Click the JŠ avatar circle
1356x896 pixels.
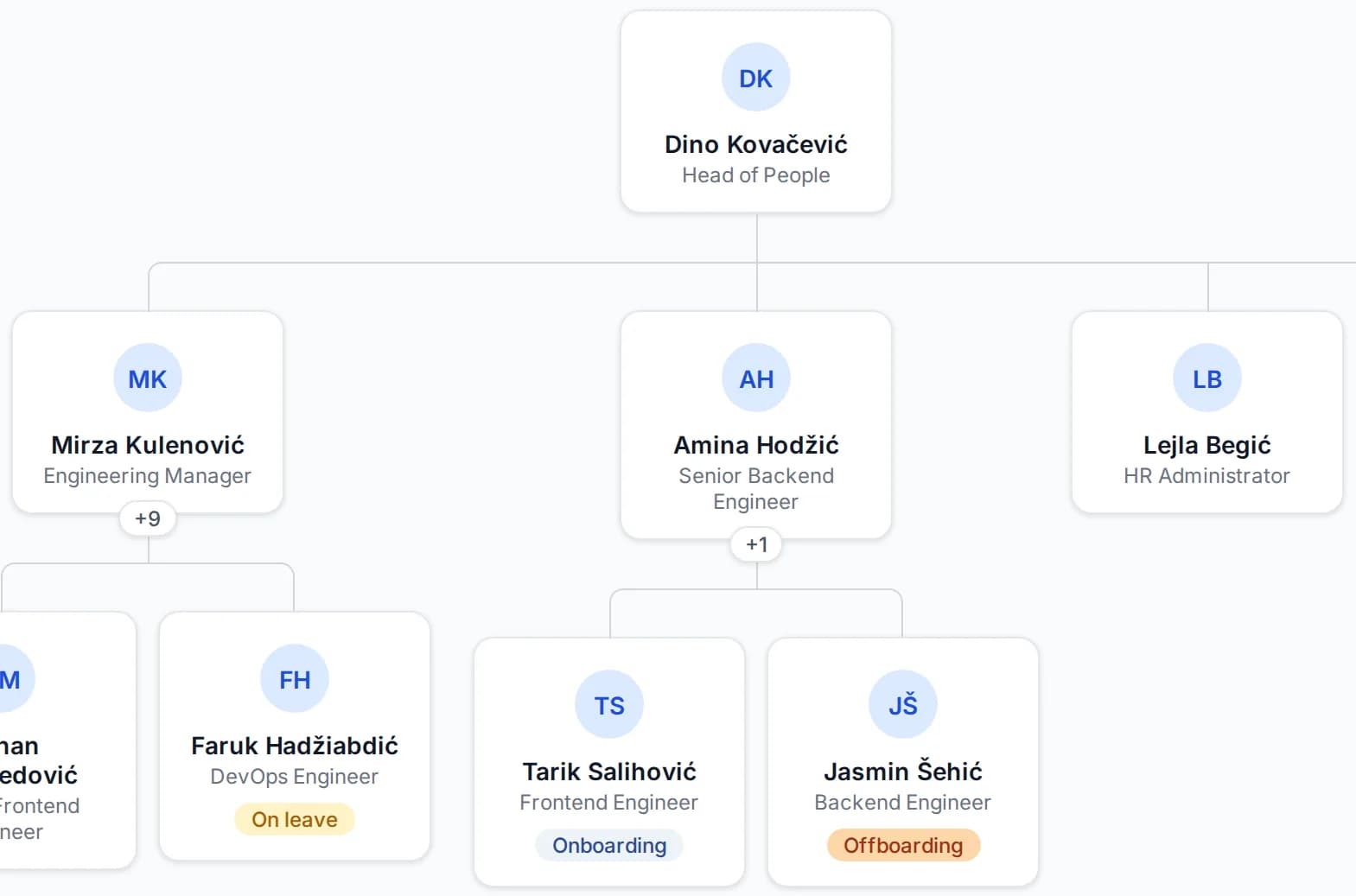[903, 705]
